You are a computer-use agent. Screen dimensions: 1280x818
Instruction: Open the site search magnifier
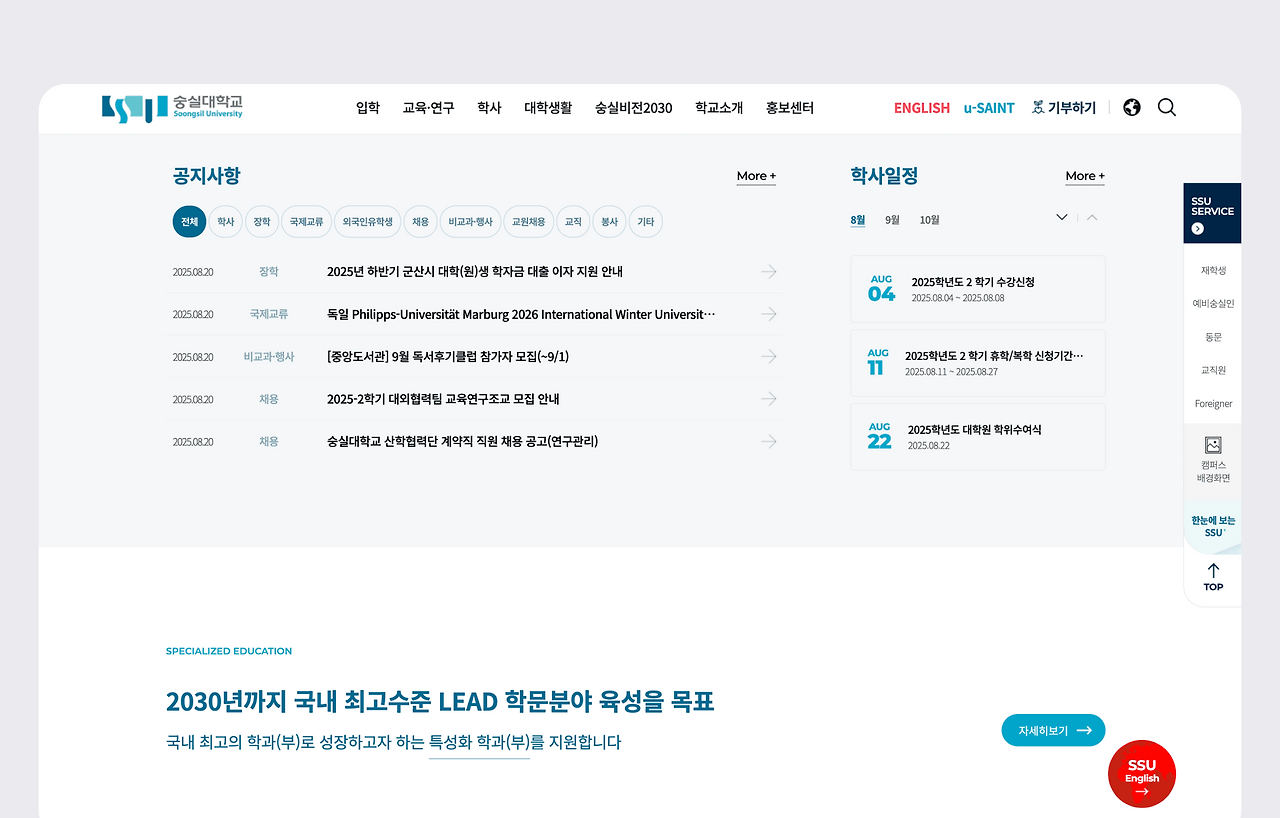(1166, 107)
